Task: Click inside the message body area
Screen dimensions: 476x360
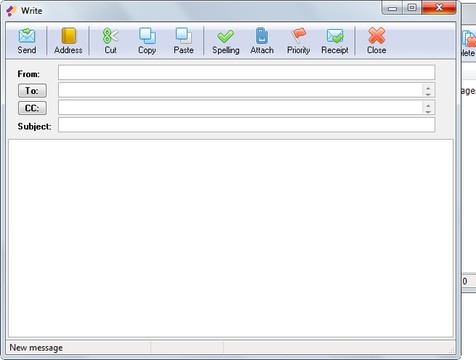Action: 231,238
